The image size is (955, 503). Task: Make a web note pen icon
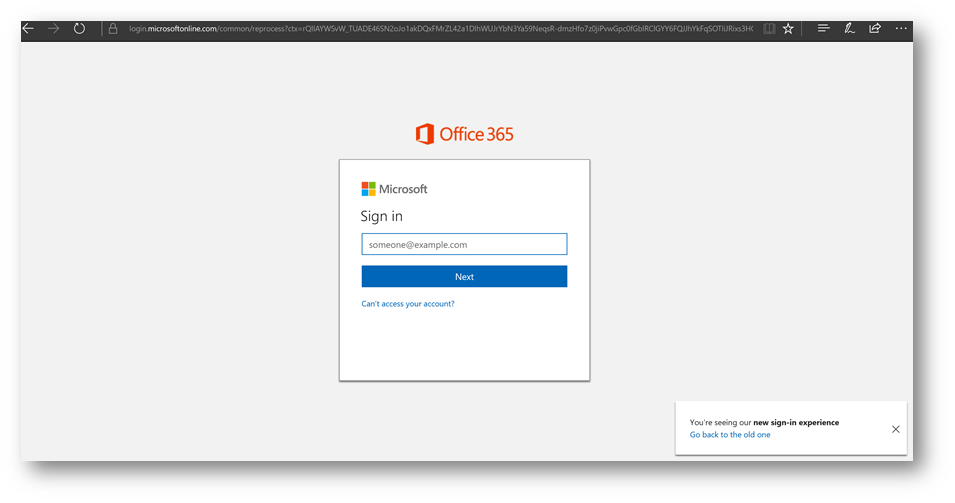[x=849, y=29]
